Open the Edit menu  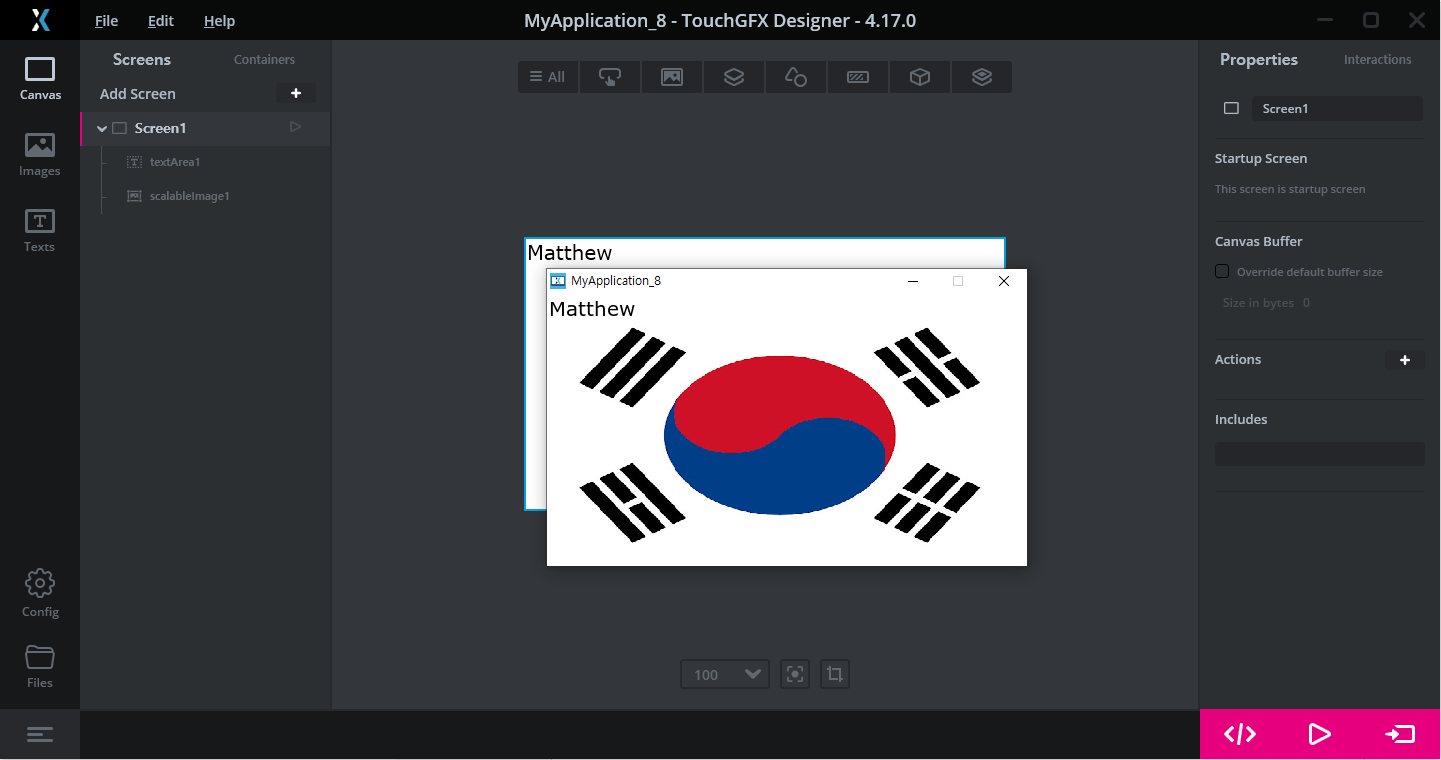point(160,21)
